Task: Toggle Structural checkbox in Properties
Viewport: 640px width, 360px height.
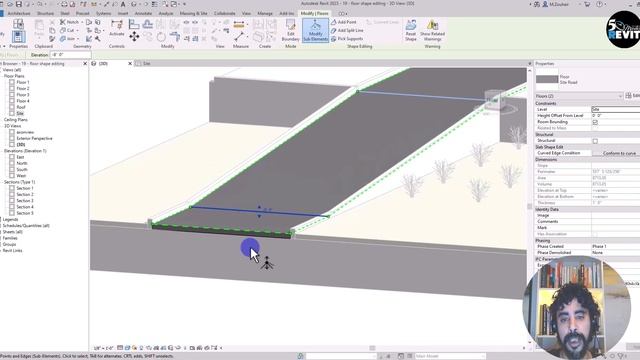Action: [595, 141]
